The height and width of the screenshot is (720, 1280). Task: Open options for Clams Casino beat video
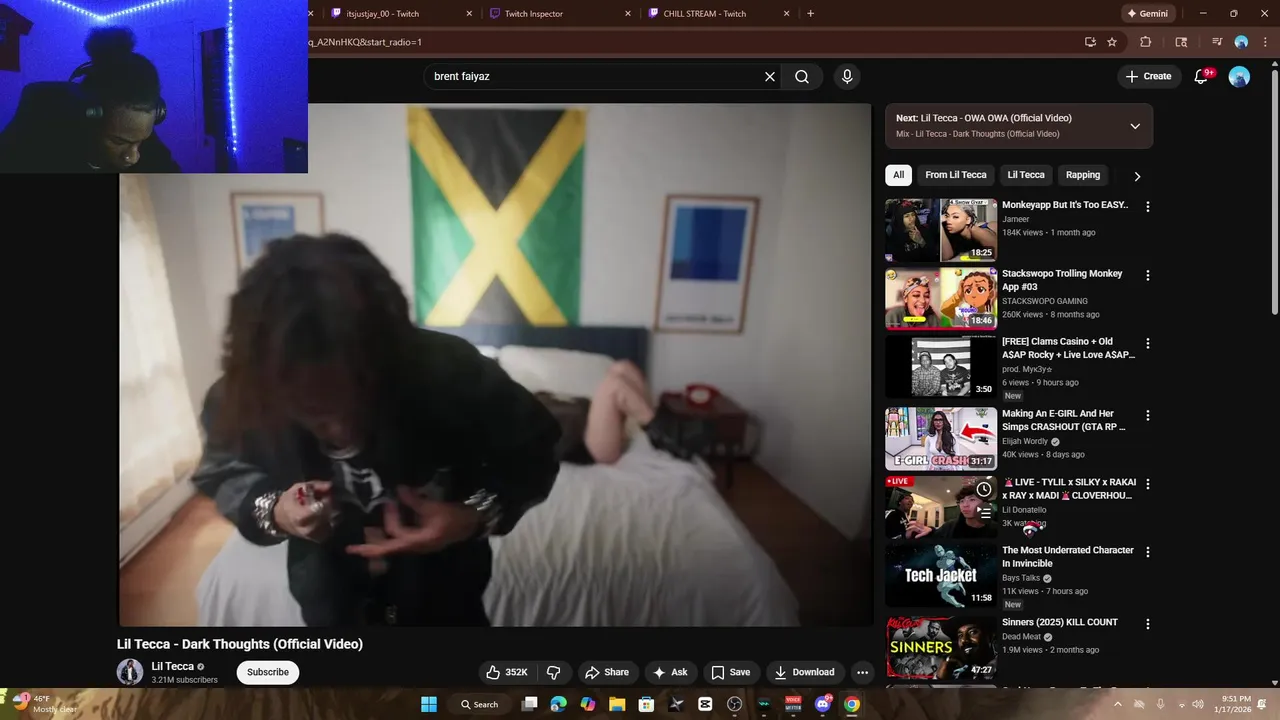point(1148,343)
